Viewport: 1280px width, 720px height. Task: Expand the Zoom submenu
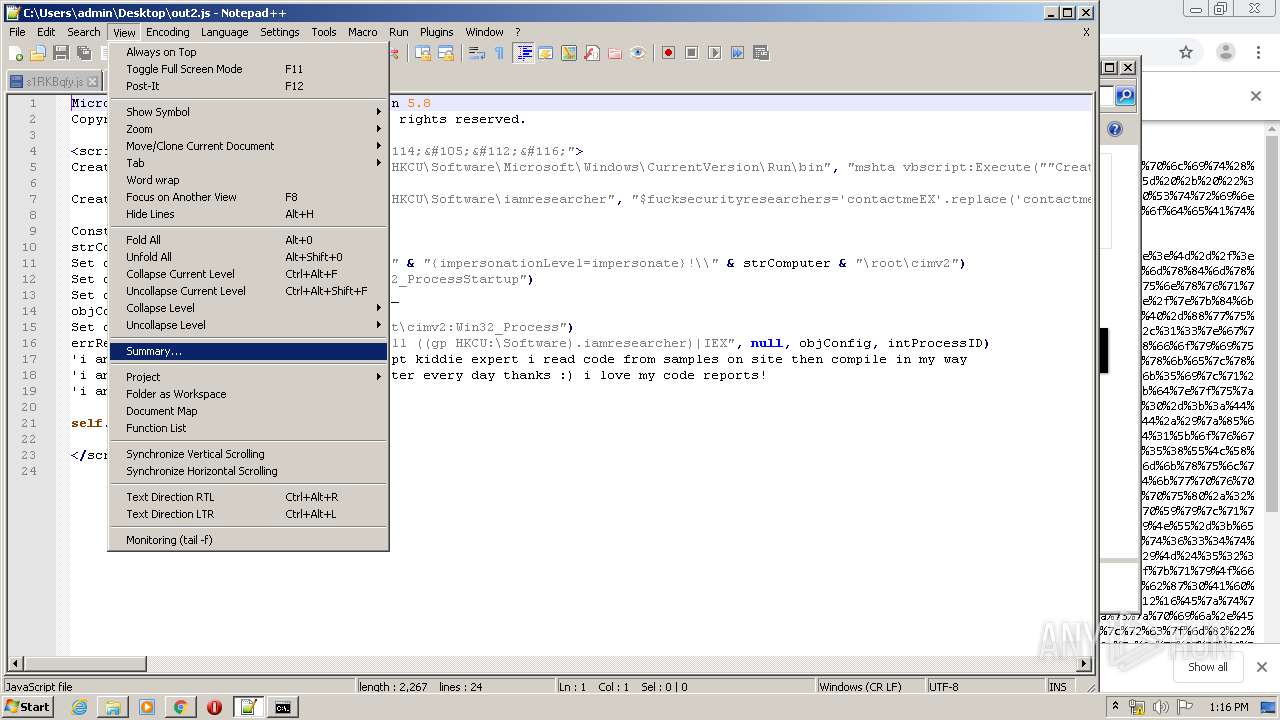coord(248,129)
